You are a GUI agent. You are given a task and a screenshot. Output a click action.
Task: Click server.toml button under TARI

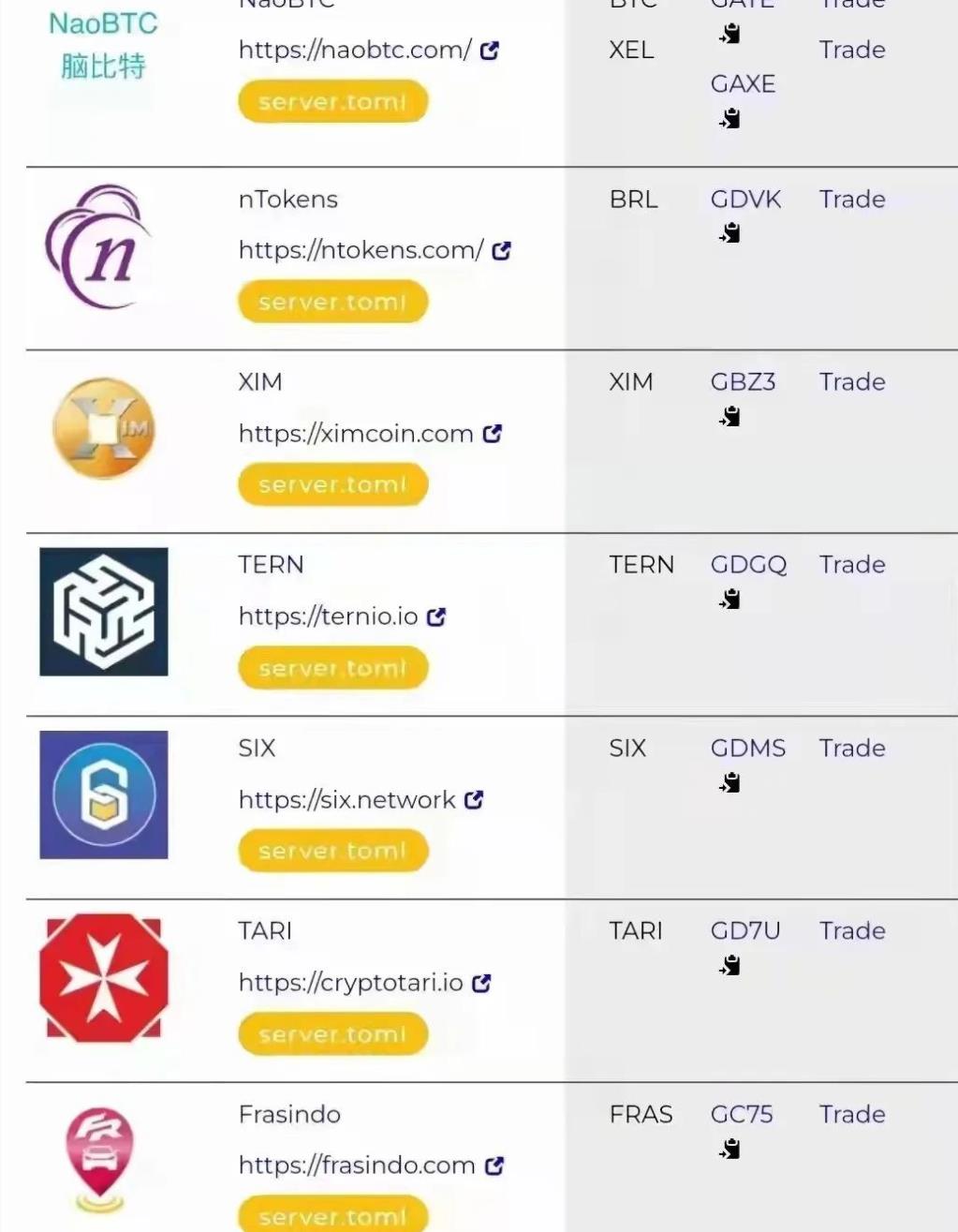pos(333,1034)
